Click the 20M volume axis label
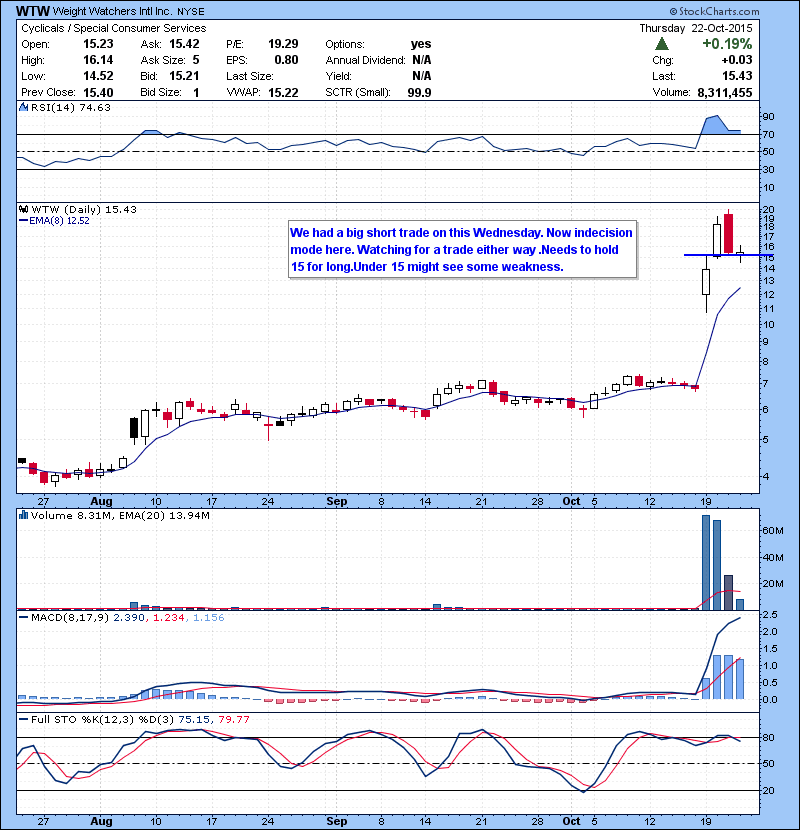800x830 pixels. click(x=773, y=583)
